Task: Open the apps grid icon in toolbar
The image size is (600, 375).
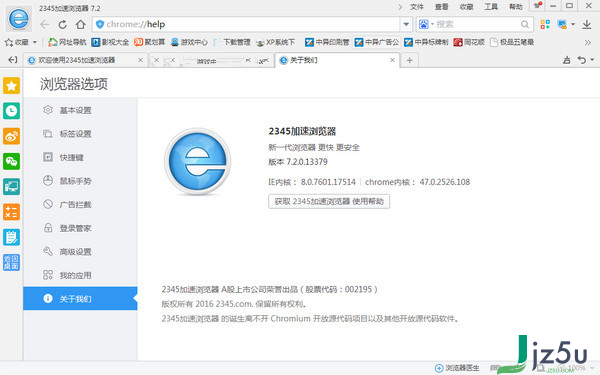Action: [545, 24]
